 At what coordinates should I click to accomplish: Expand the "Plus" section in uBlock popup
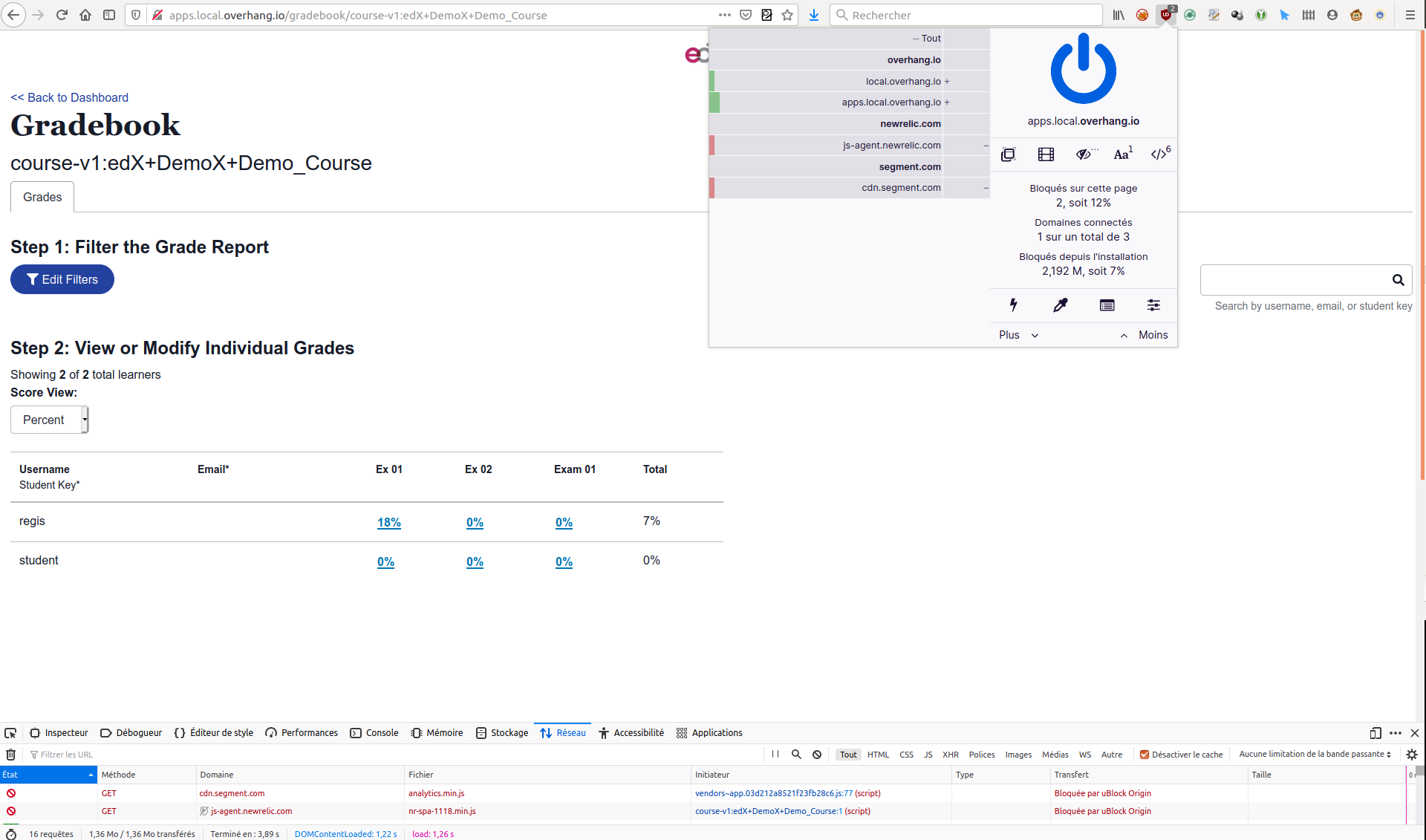click(x=1018, y=335)
